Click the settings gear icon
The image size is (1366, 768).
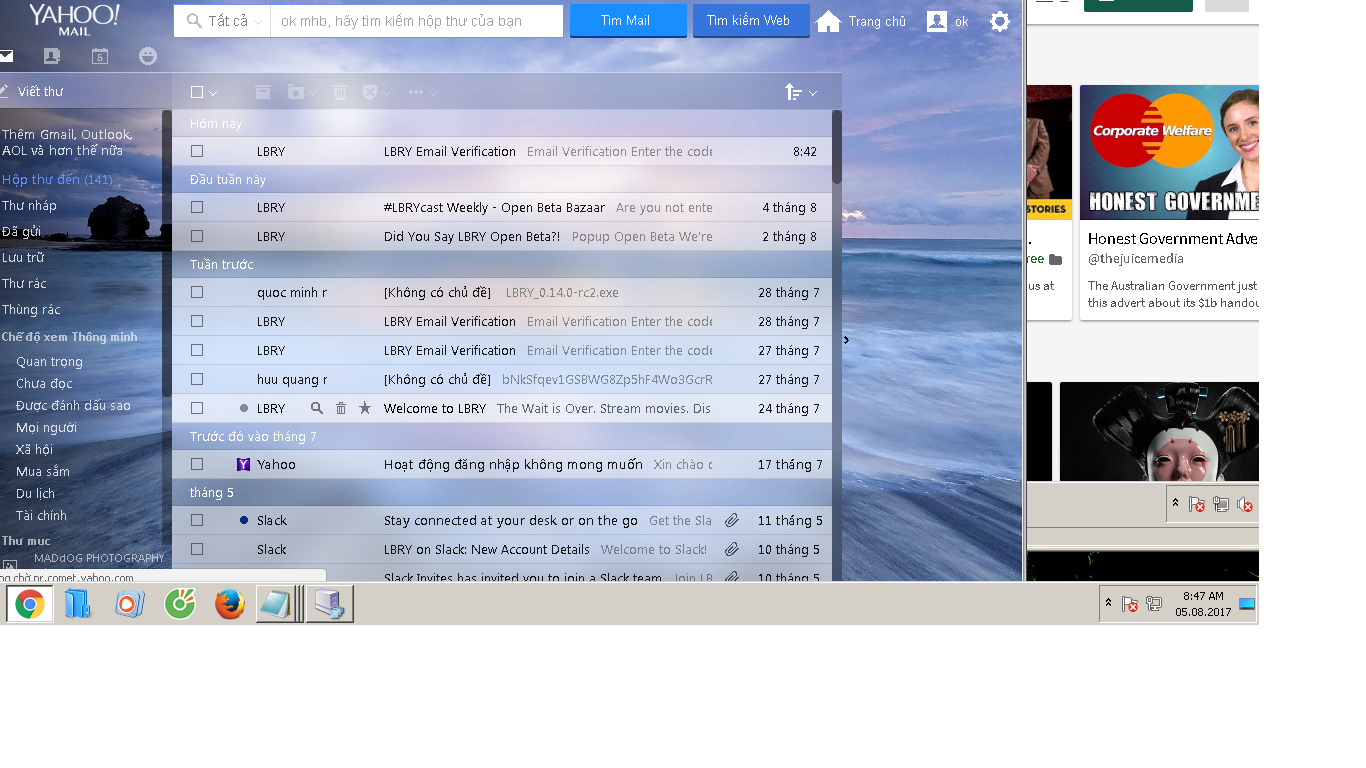[999, 21]
